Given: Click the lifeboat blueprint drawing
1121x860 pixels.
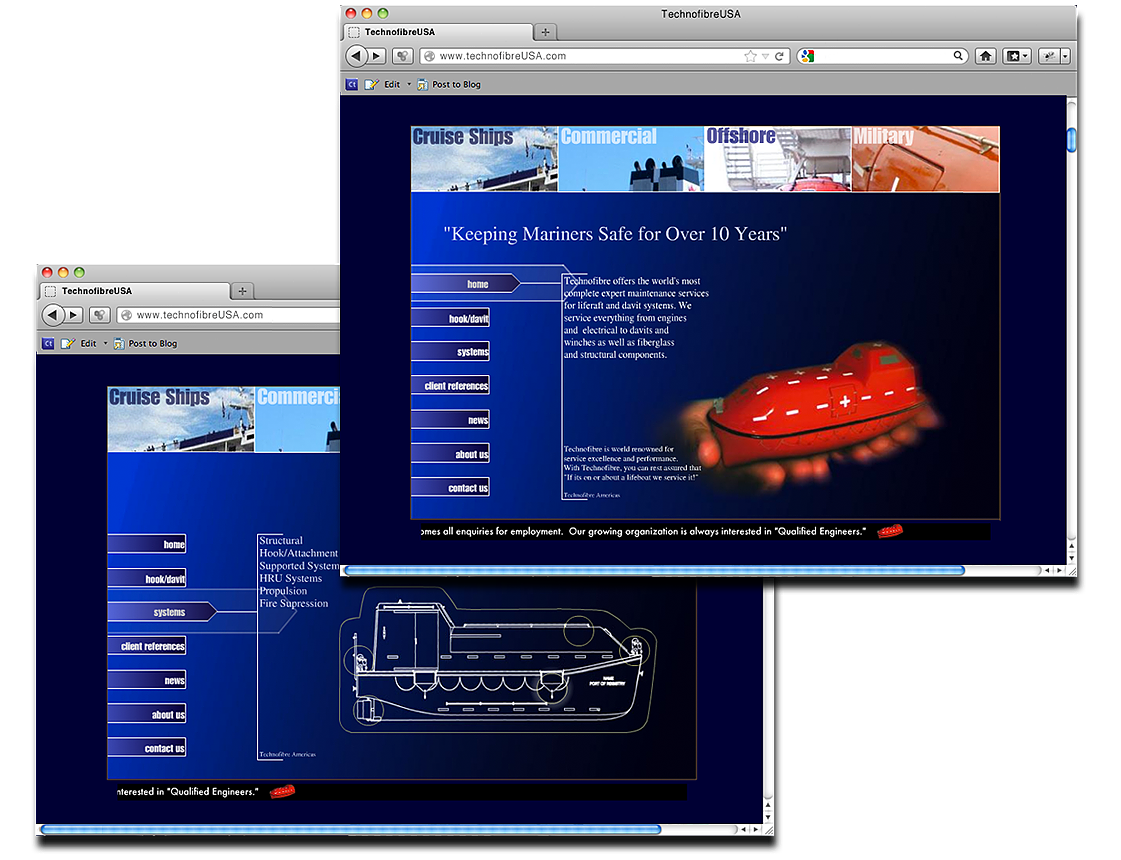Looking at the screenshot, I should (x=498, y=661).
